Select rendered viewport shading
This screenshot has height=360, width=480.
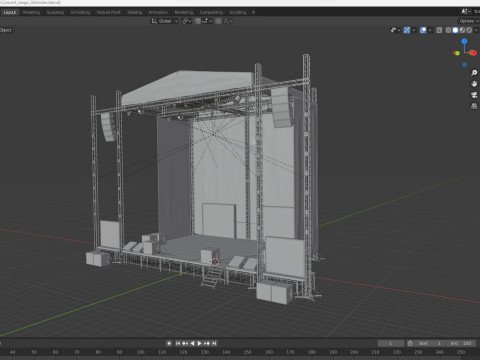click(469, 30)
